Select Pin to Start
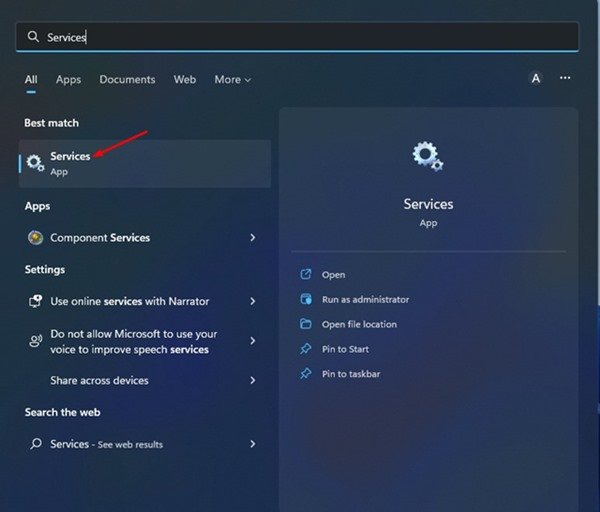The width and height of the screenshot is (600, 512). point(345,349)
